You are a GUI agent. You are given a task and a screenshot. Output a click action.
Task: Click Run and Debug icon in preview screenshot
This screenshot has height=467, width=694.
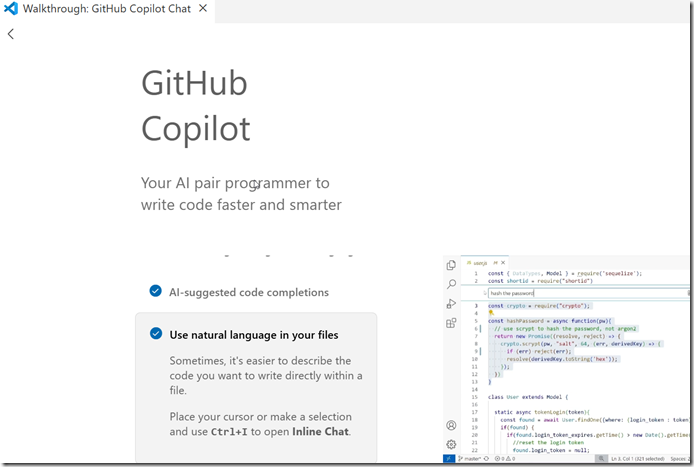pyautogui.click(x=451, y=304)
